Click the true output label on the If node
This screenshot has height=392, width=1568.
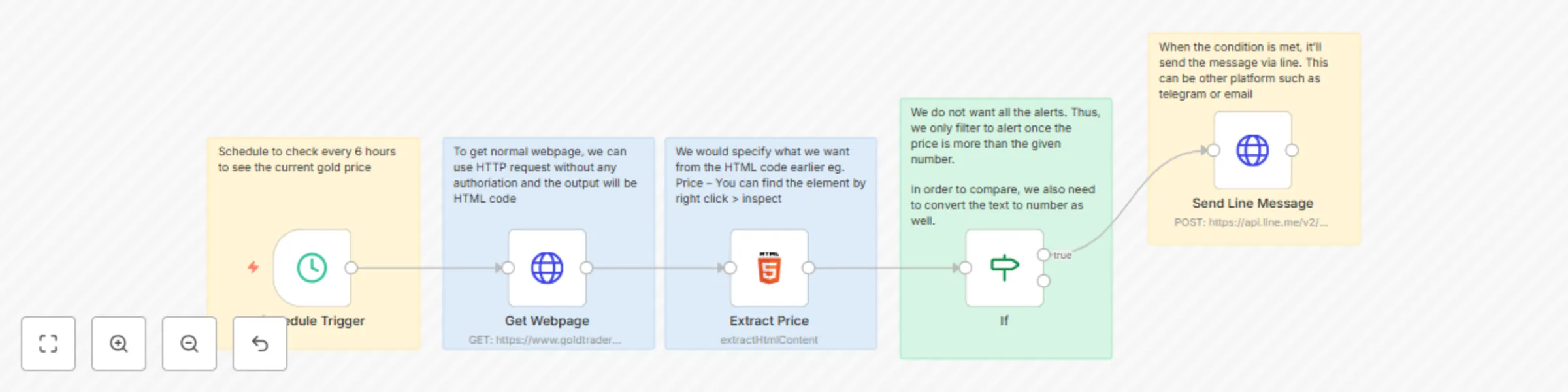click(1064, 255)
